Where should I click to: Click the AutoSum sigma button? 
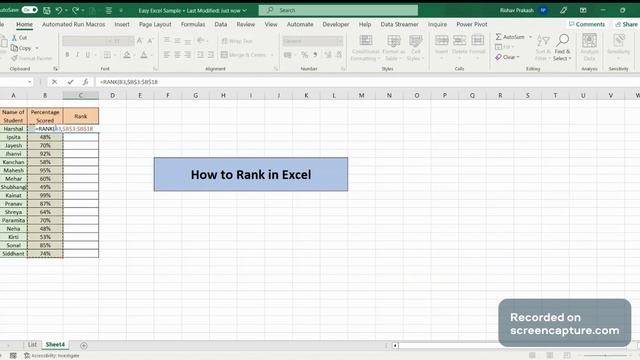tap(510, 37)
